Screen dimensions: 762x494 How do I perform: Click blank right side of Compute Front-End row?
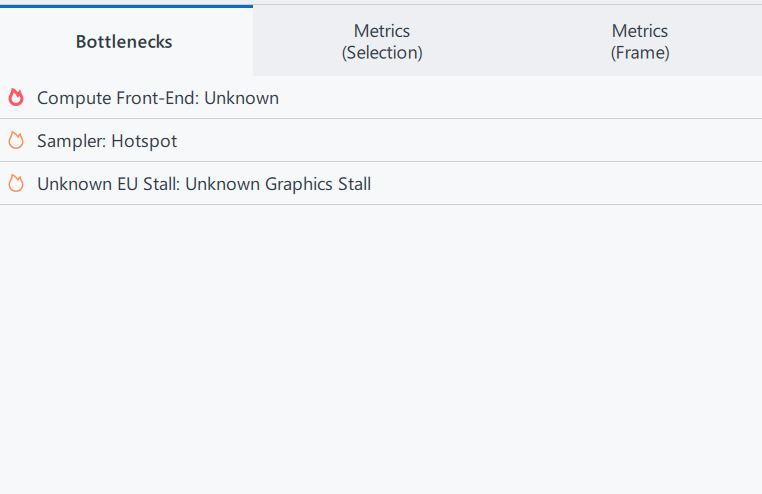point(560,98)
